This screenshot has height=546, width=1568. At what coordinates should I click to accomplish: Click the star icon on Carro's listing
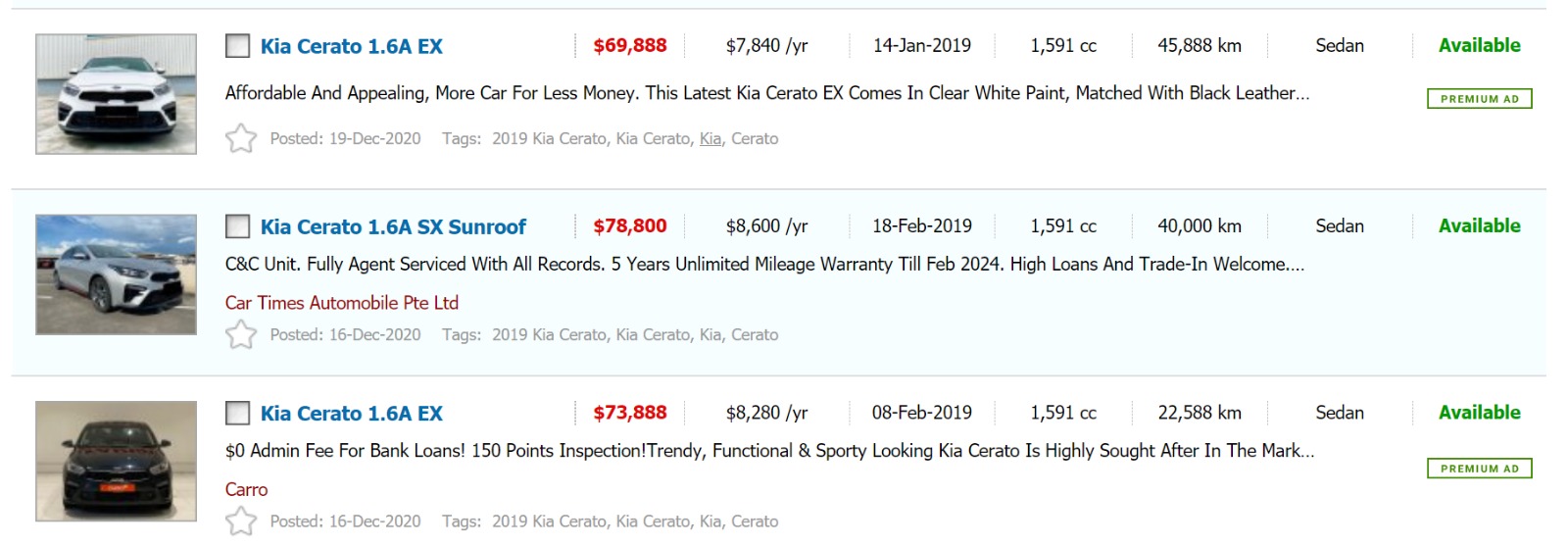click(241, 521)
